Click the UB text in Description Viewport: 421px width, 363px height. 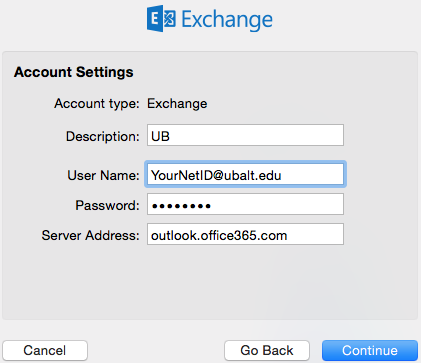(x=160, y=136)
